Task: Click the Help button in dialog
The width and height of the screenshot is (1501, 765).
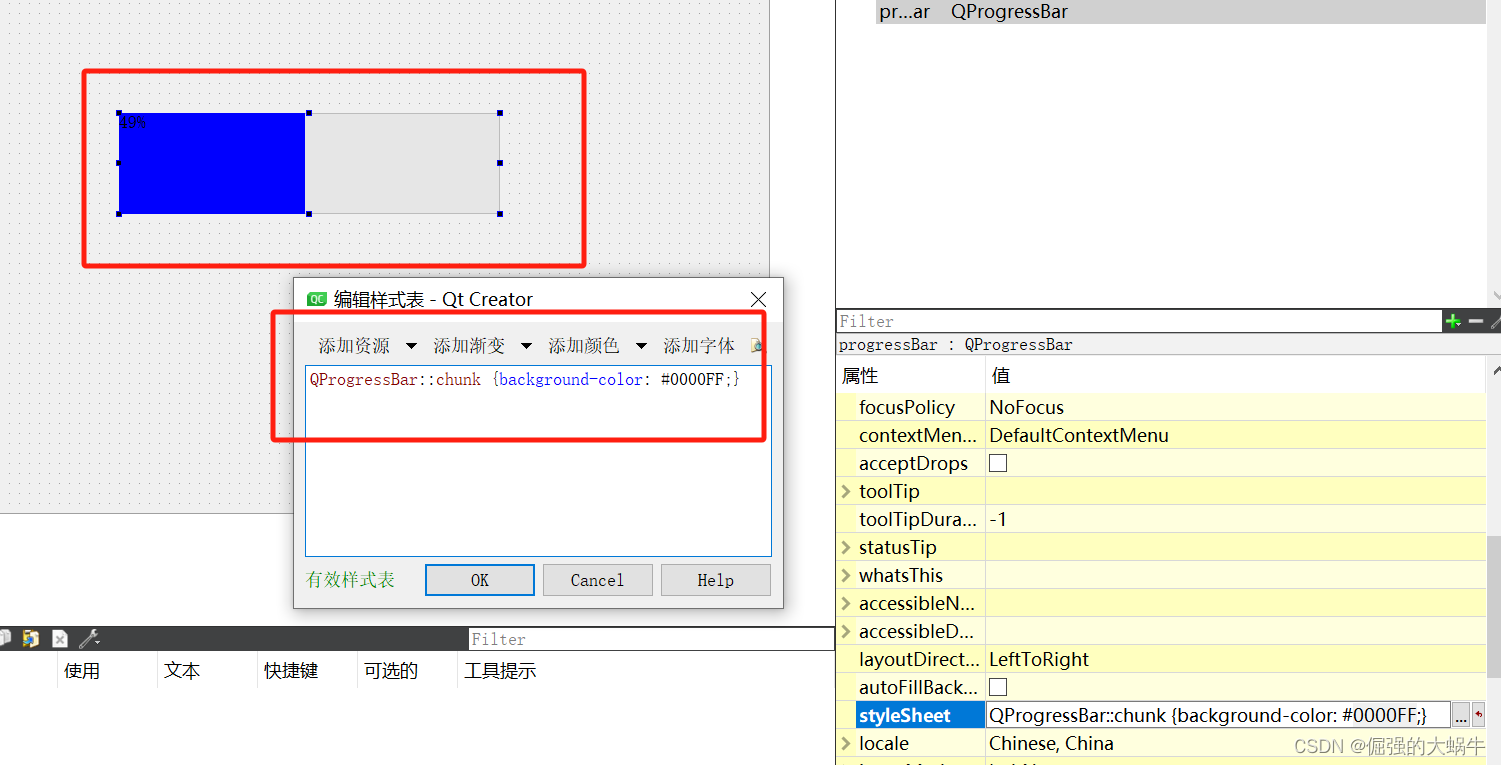Action: tap(715, 580)
